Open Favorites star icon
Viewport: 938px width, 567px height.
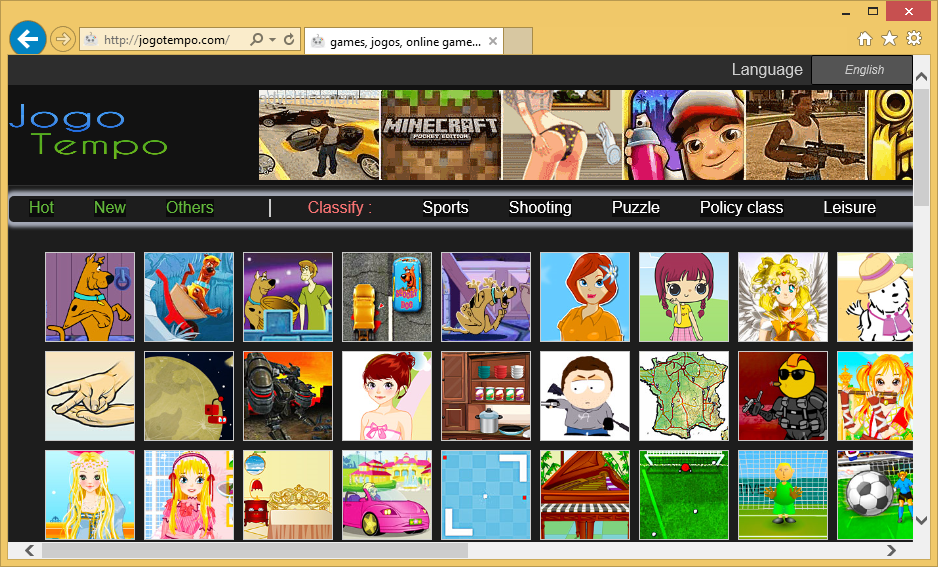pos(889,38)
